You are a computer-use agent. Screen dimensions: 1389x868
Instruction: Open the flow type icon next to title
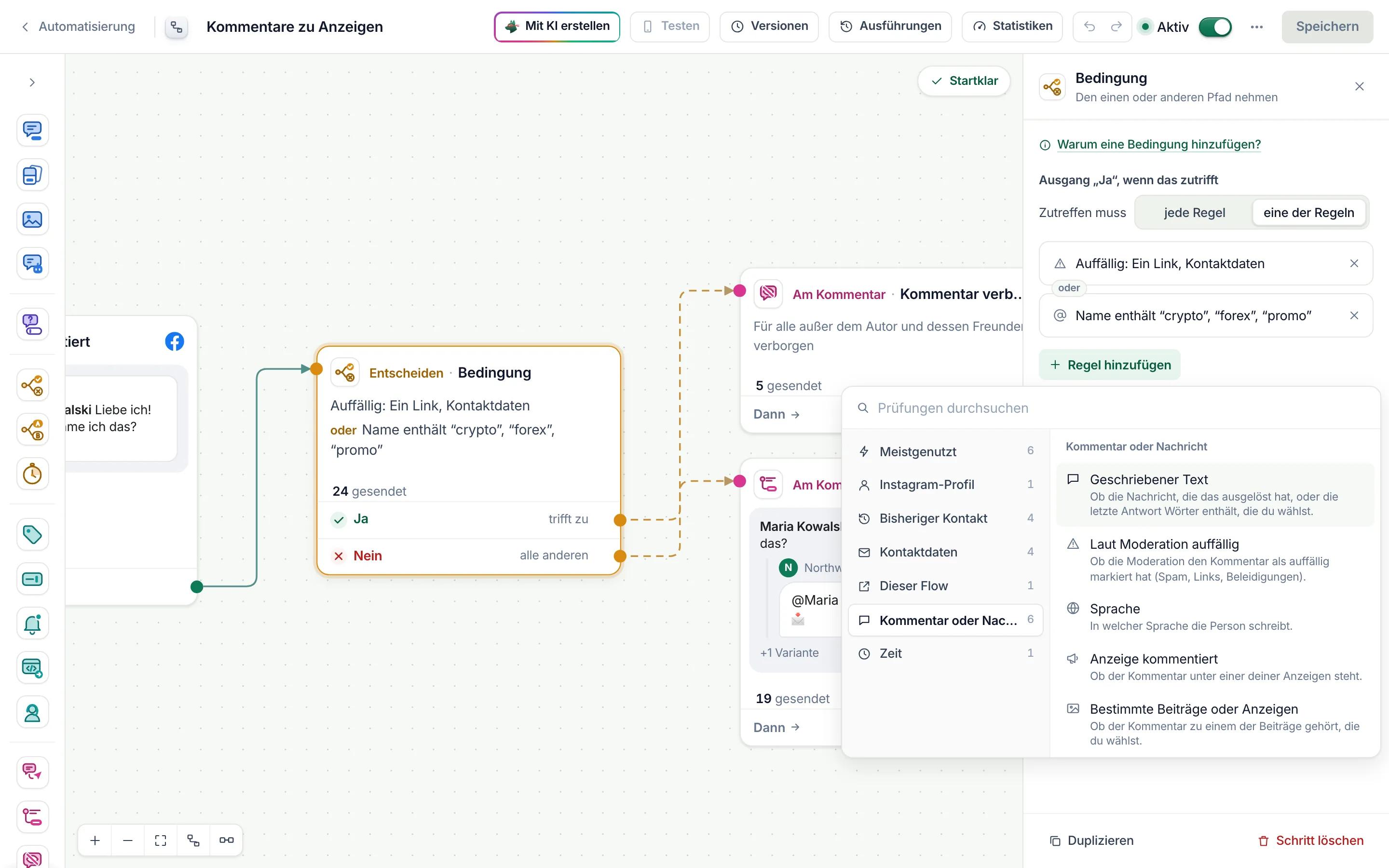[x=177, y=27]
